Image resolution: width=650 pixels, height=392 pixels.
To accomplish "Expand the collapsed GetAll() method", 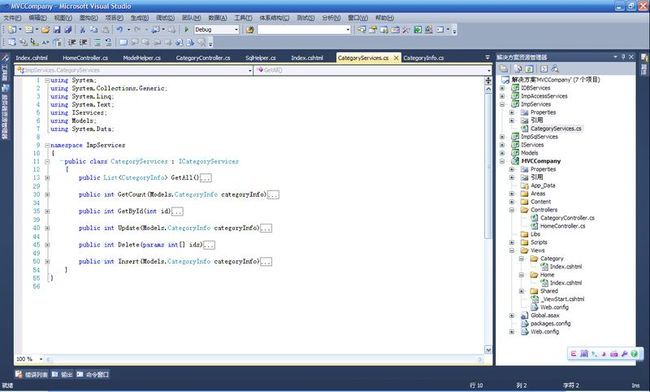I will click(x=47, y=178).
